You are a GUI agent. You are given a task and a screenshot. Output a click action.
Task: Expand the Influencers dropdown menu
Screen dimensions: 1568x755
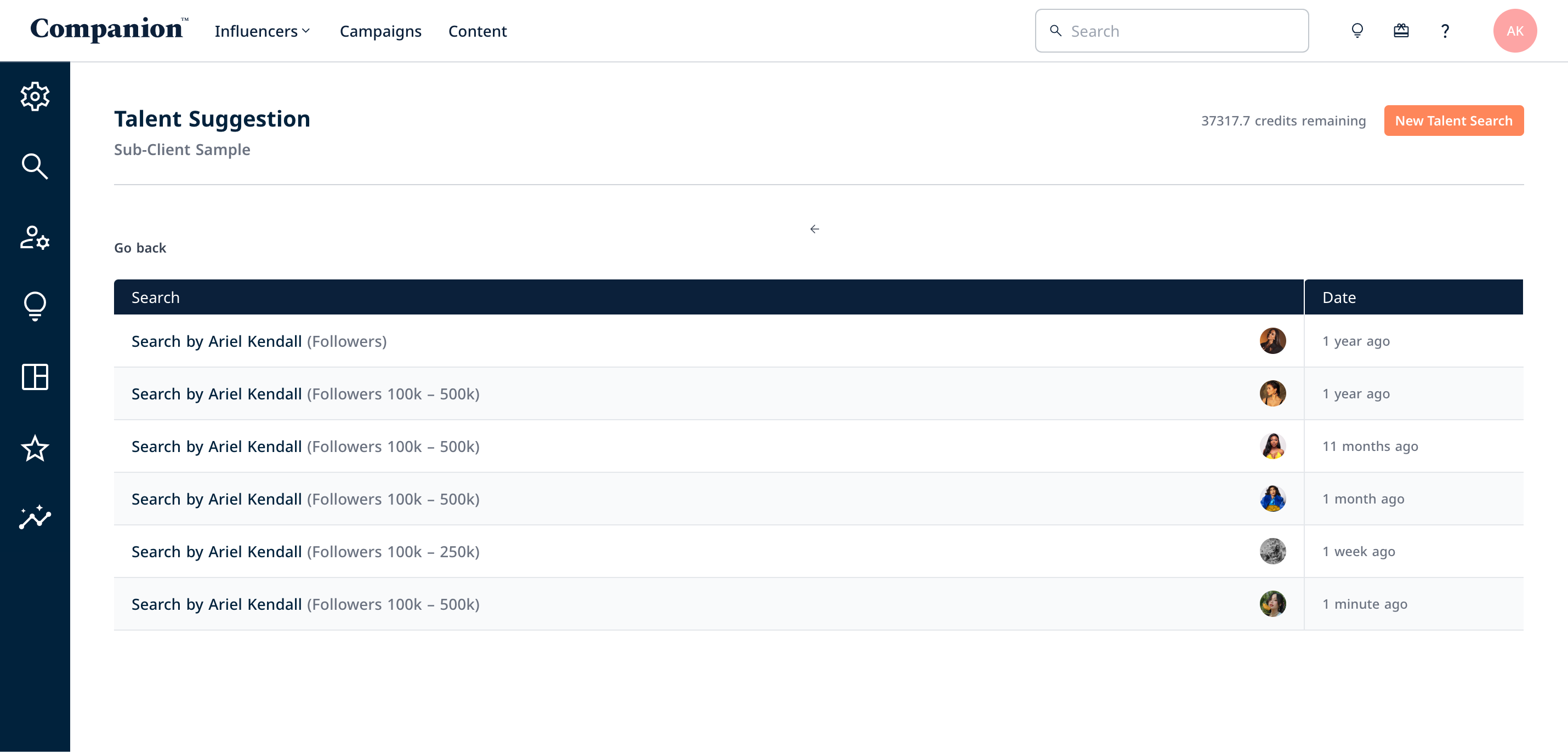pos(263,31)
